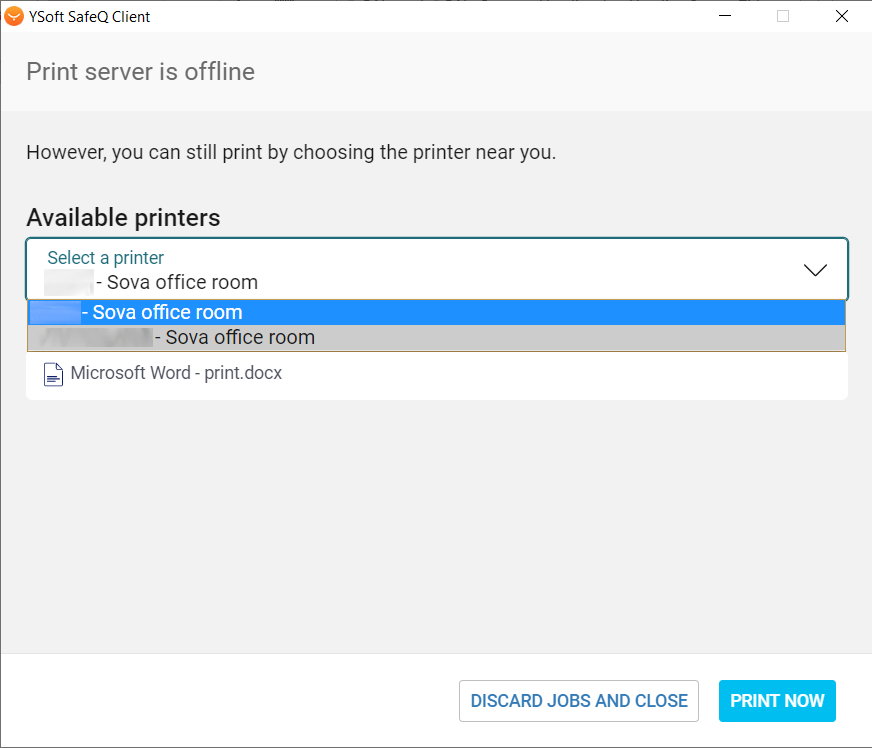
Task: Click the "YSoft SafeQ Client" title bar text
Action: coord(90,16)
